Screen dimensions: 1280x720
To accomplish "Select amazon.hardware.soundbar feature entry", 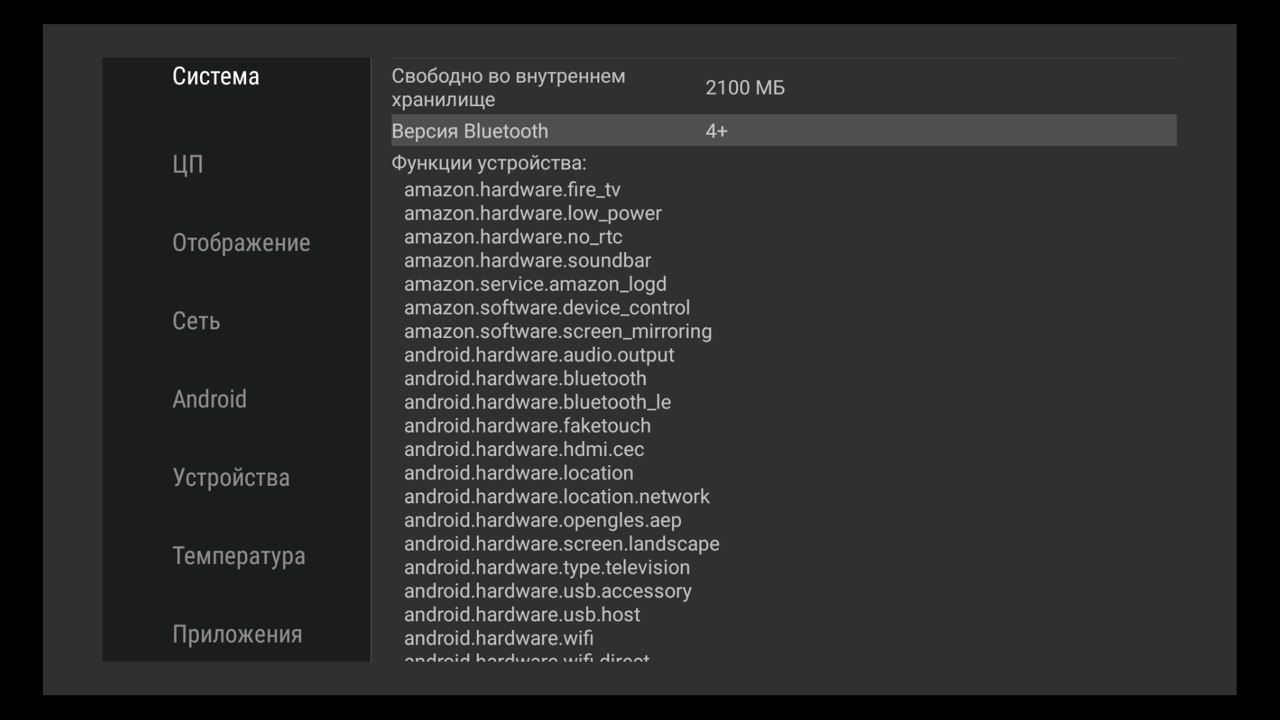I will [527, 261].
